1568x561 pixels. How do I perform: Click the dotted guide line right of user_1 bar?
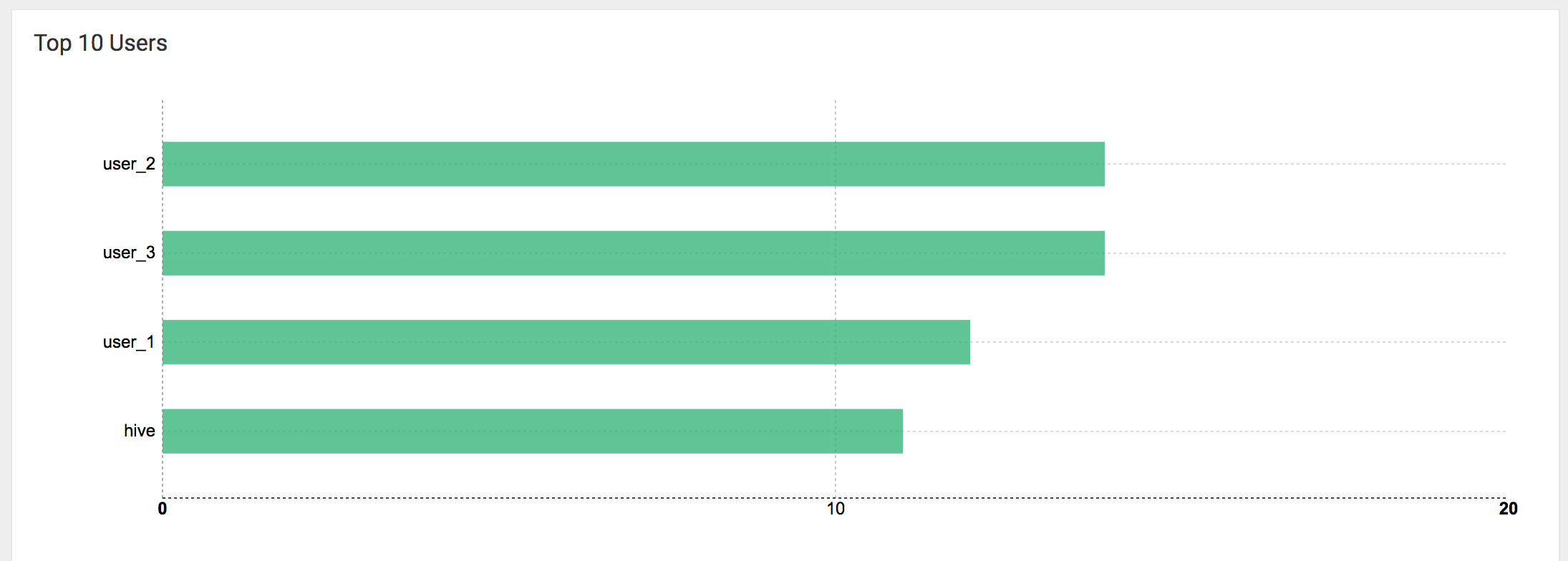[1239, 342]
